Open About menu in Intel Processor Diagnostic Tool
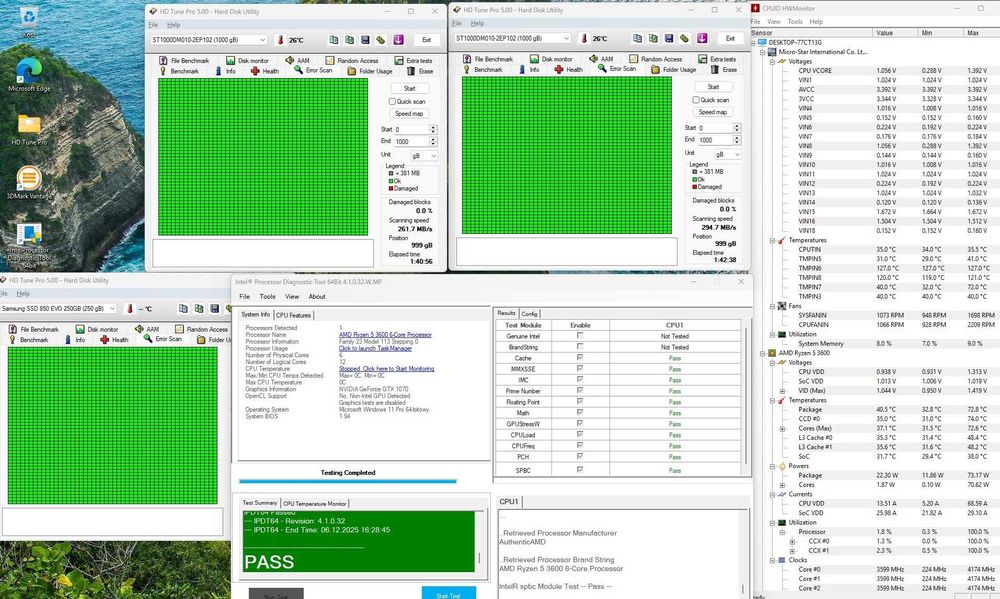This screenshot has width=1000, height=599. pyautogui.click(x=317, y=297)
